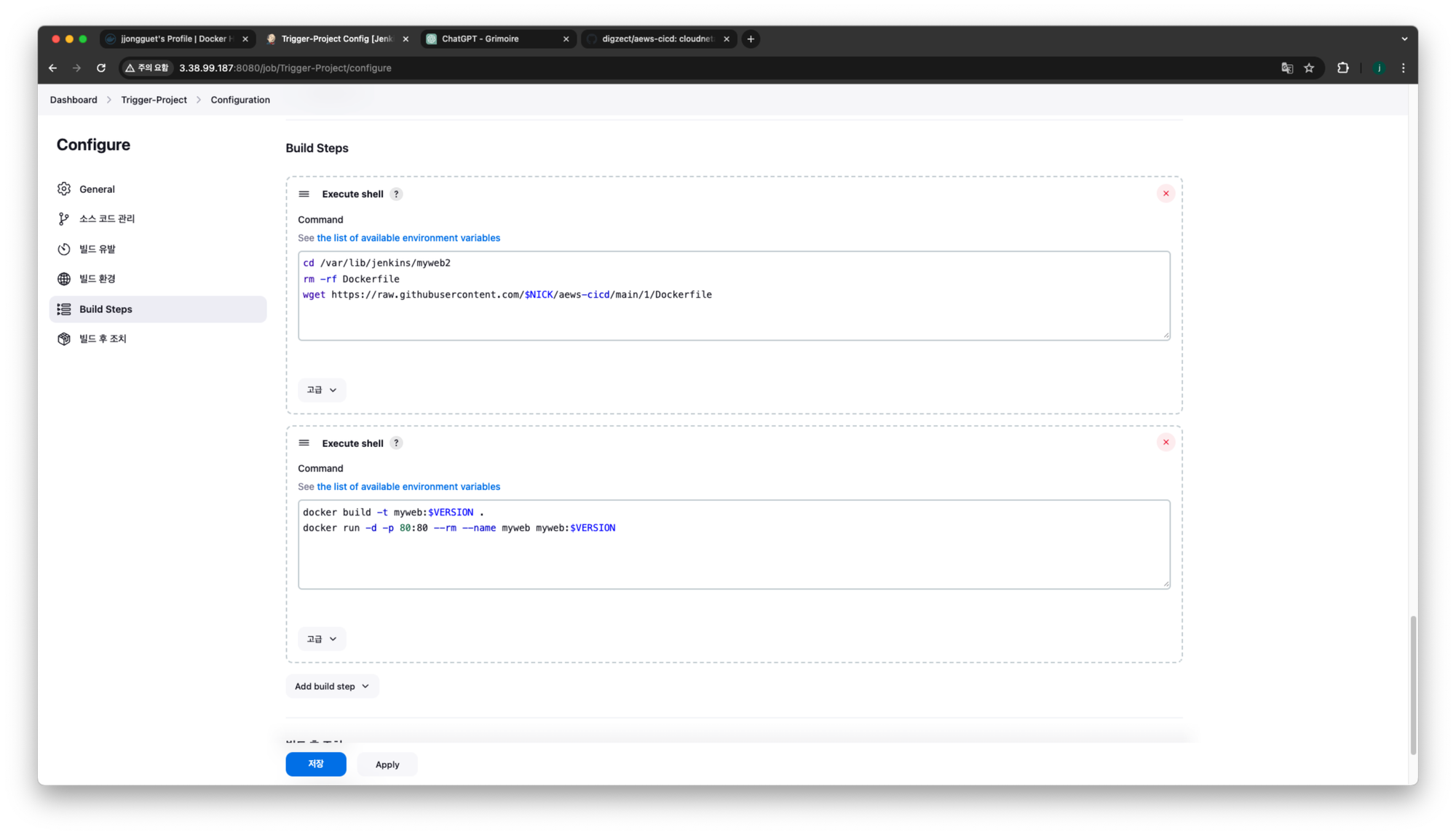This screenshot has width=1456, height=835.
Task: Open the browser extensions puzzle icon
Action: click(x=1343, y=68)
